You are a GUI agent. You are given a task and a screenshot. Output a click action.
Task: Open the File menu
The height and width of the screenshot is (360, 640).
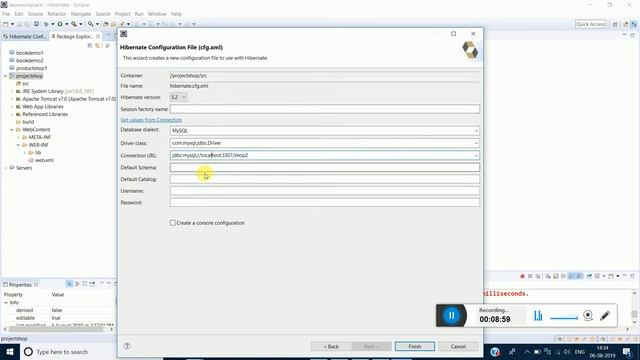[6, 14]
